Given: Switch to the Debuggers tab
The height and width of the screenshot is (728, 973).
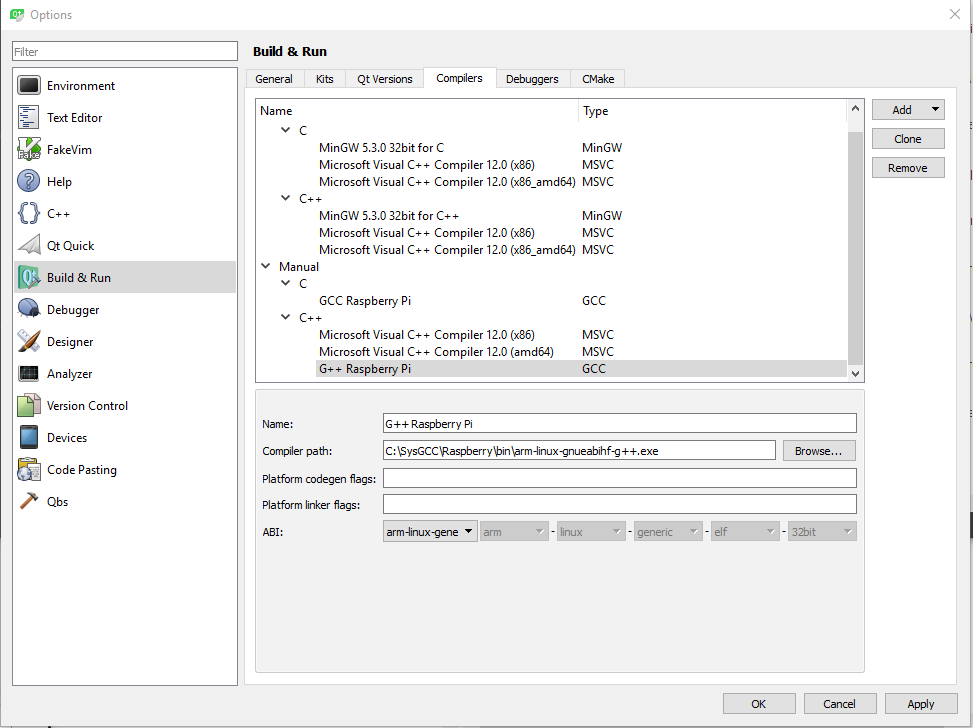Looking at the screenshot, I should [x=532, y=79].
